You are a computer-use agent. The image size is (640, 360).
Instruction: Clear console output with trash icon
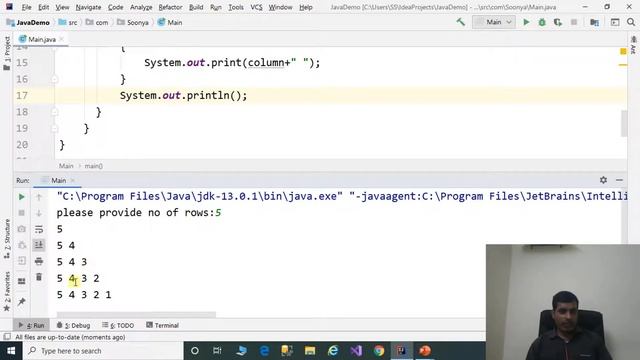pos(39,277)
